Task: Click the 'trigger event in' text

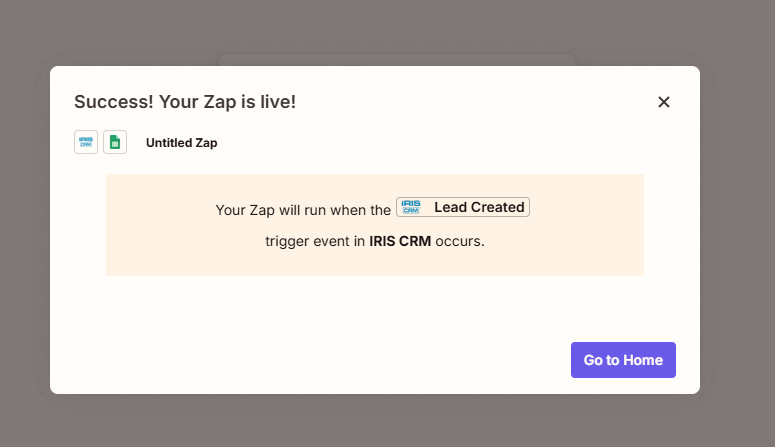Action: pyautogui.click(x=315, y=241)
